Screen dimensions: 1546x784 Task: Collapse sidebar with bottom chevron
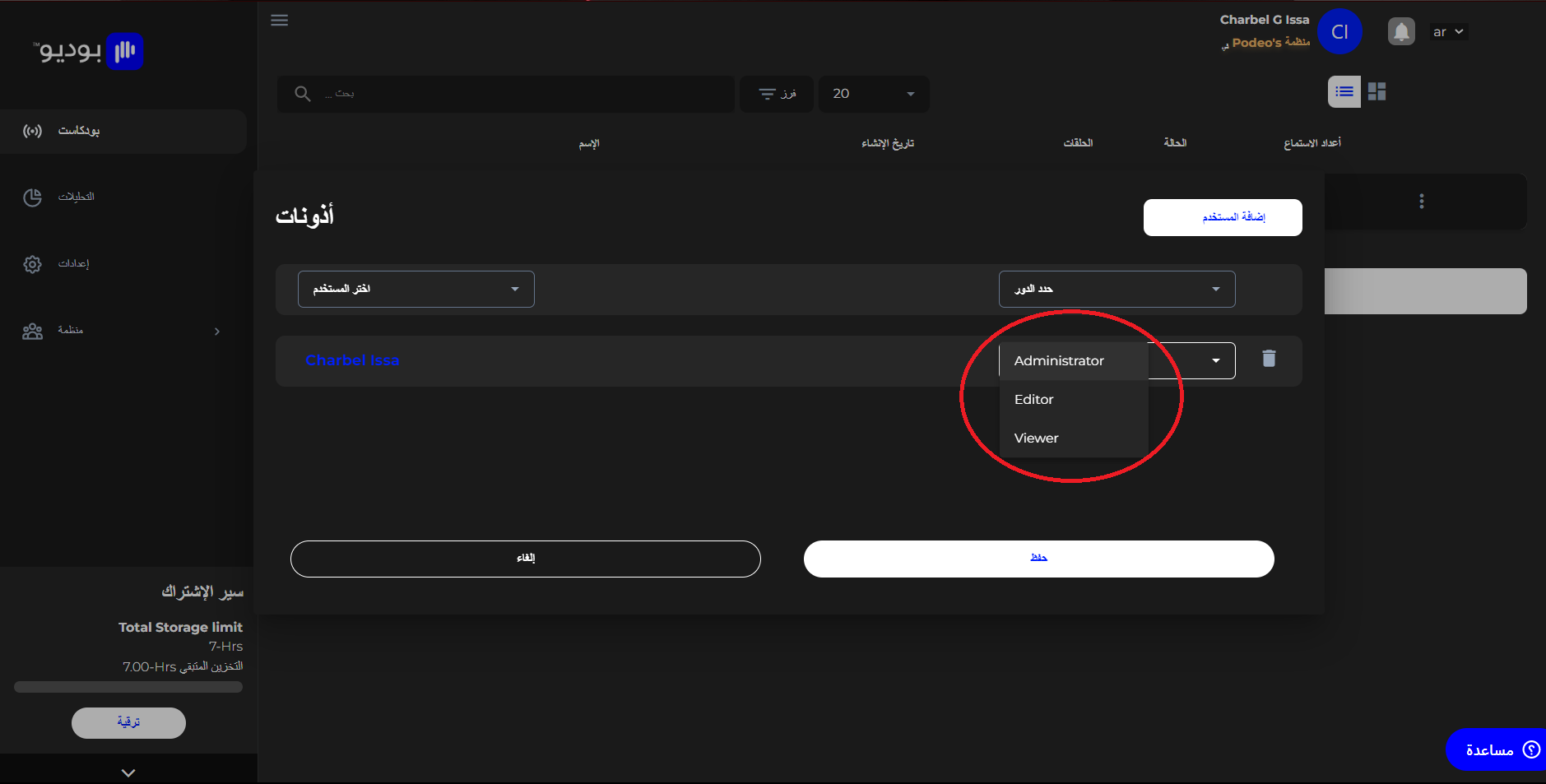pos(128,772)
